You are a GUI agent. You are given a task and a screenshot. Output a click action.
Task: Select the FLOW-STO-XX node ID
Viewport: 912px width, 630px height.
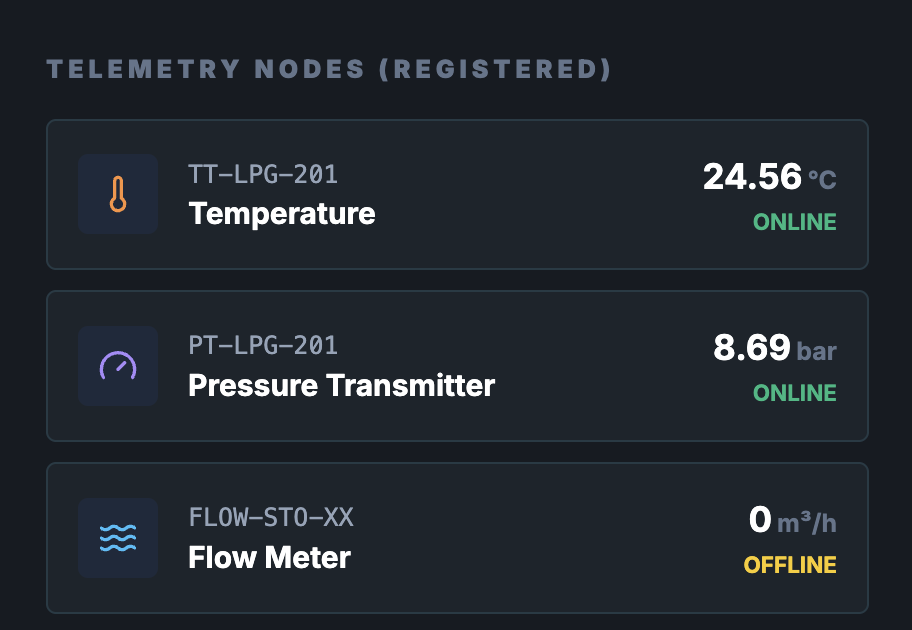tap(271, 518)
